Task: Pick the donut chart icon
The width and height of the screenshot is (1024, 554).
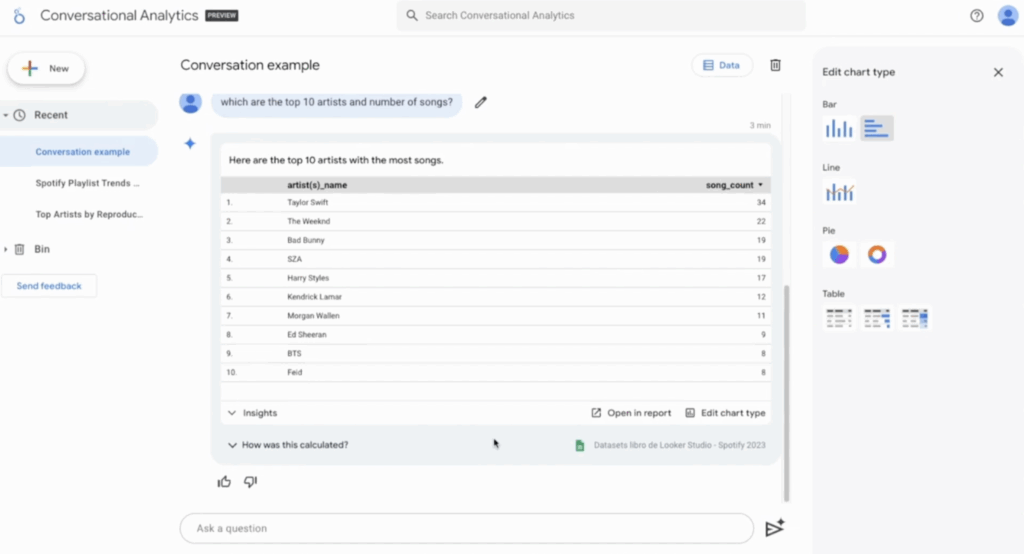Action: pos(877,254)
